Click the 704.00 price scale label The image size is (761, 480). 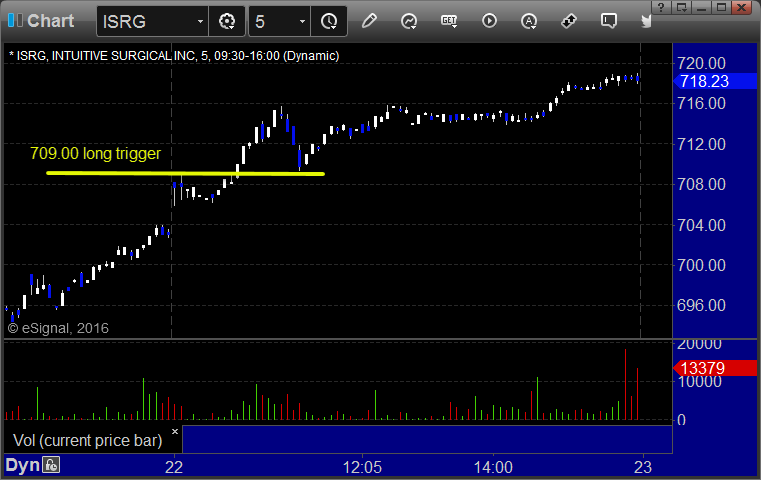pyautogui.click(x=701, y=225)
